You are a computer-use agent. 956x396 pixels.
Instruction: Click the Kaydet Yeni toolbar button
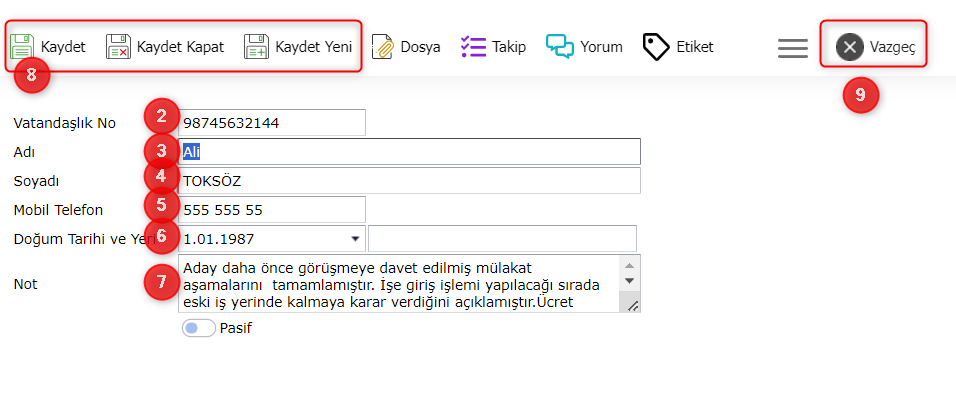coord(298,46)
